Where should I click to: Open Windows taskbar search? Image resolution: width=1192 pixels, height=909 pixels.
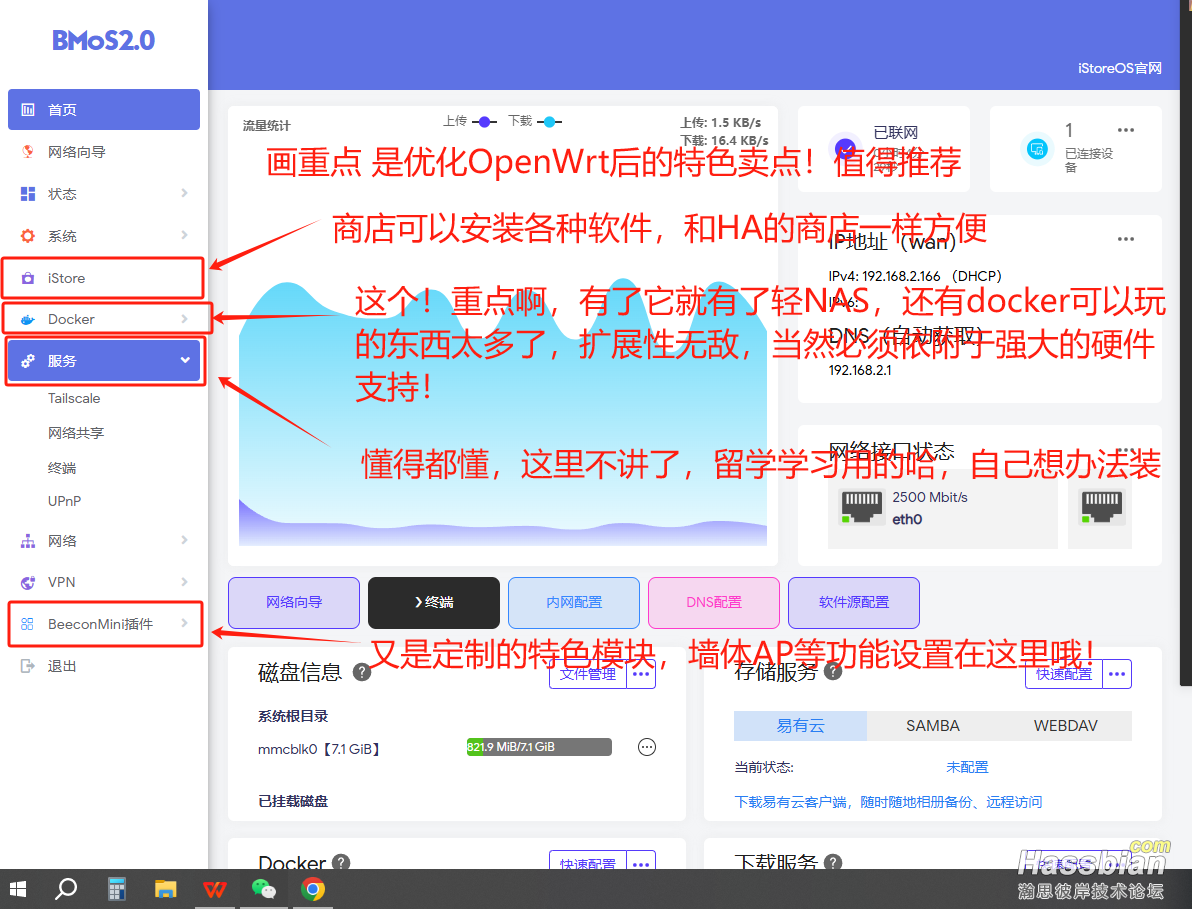point(66,888)
